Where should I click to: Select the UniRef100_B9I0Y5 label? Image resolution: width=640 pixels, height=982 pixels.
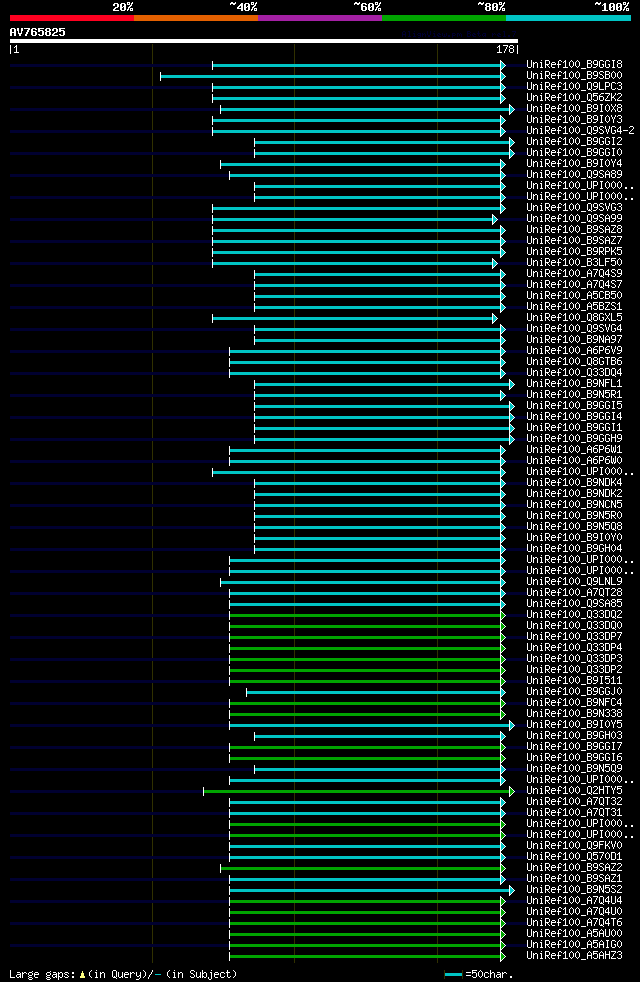pyautogui.click(x=574, y=725)
